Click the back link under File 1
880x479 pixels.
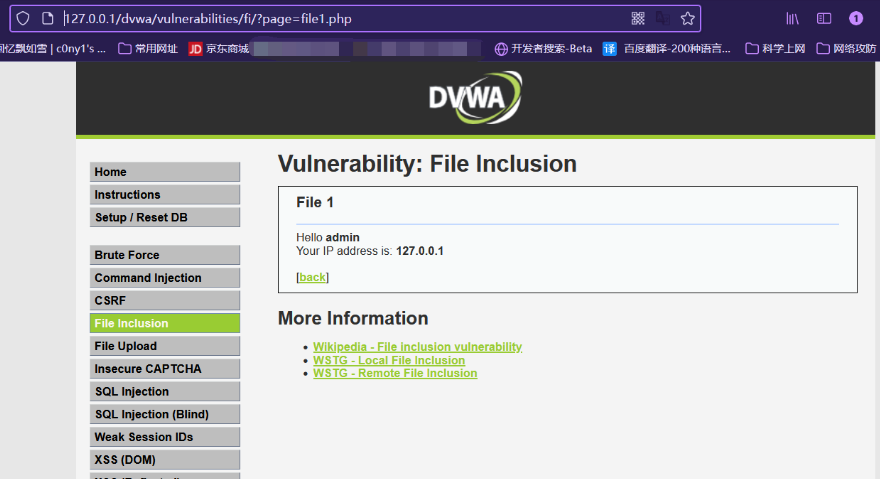[x=313, y=277]
